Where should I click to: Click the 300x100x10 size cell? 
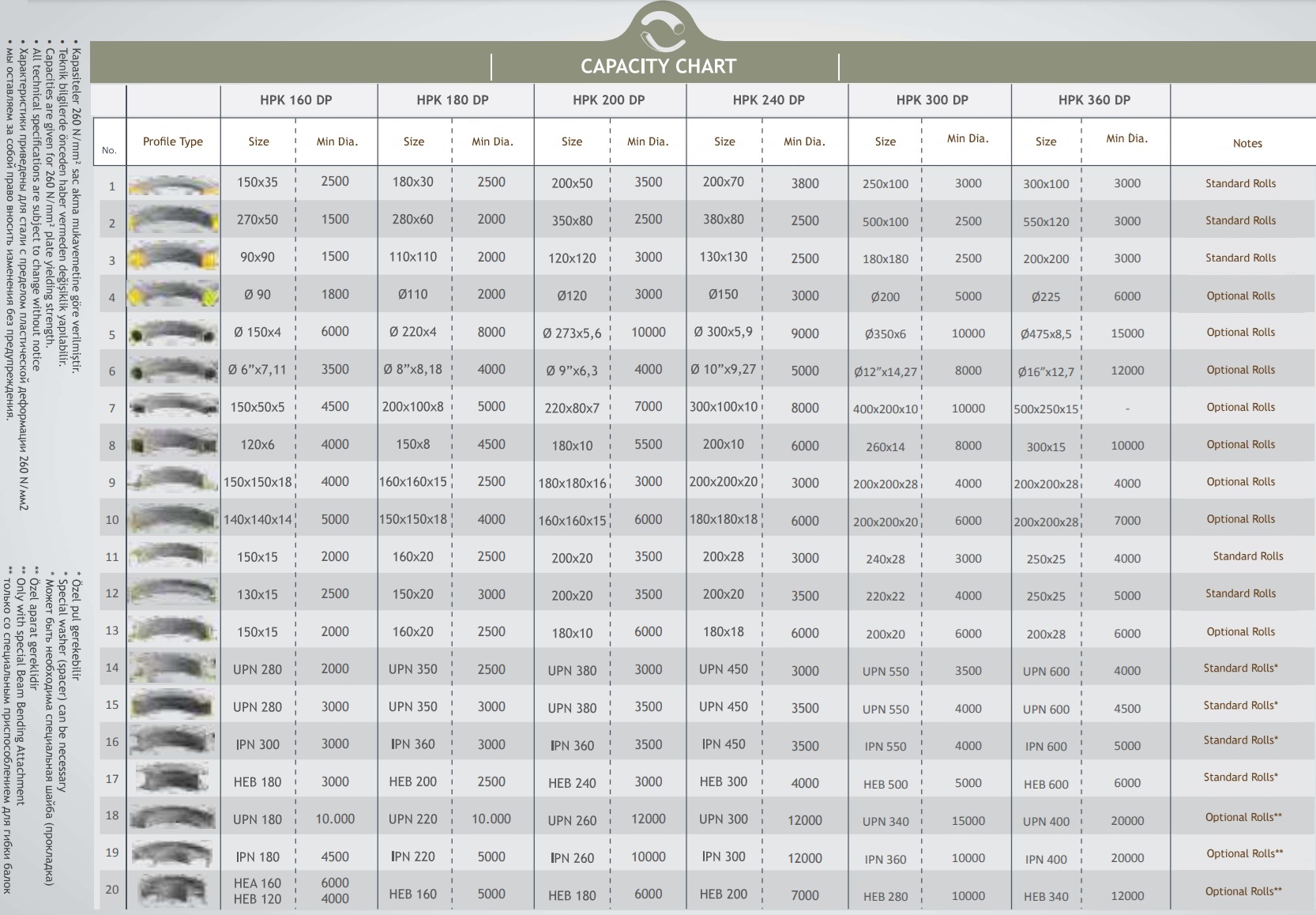pyautogui.click(x=724, y=407)
